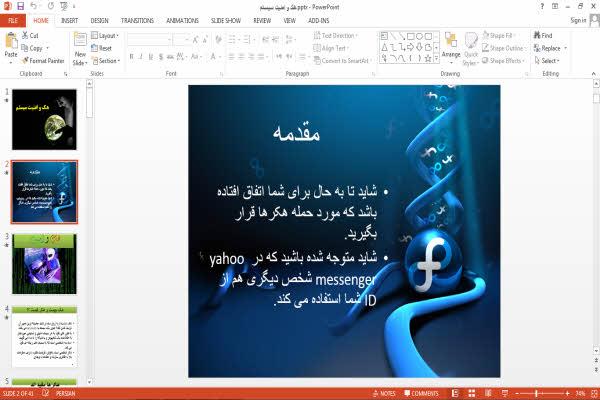The image size is (600, 400).
Task: Open Font dialog launcher
Action: point(221,74)
